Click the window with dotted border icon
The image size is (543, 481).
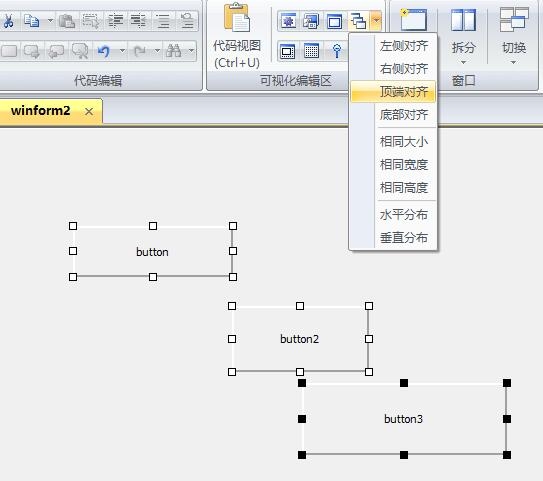point(287,51)
